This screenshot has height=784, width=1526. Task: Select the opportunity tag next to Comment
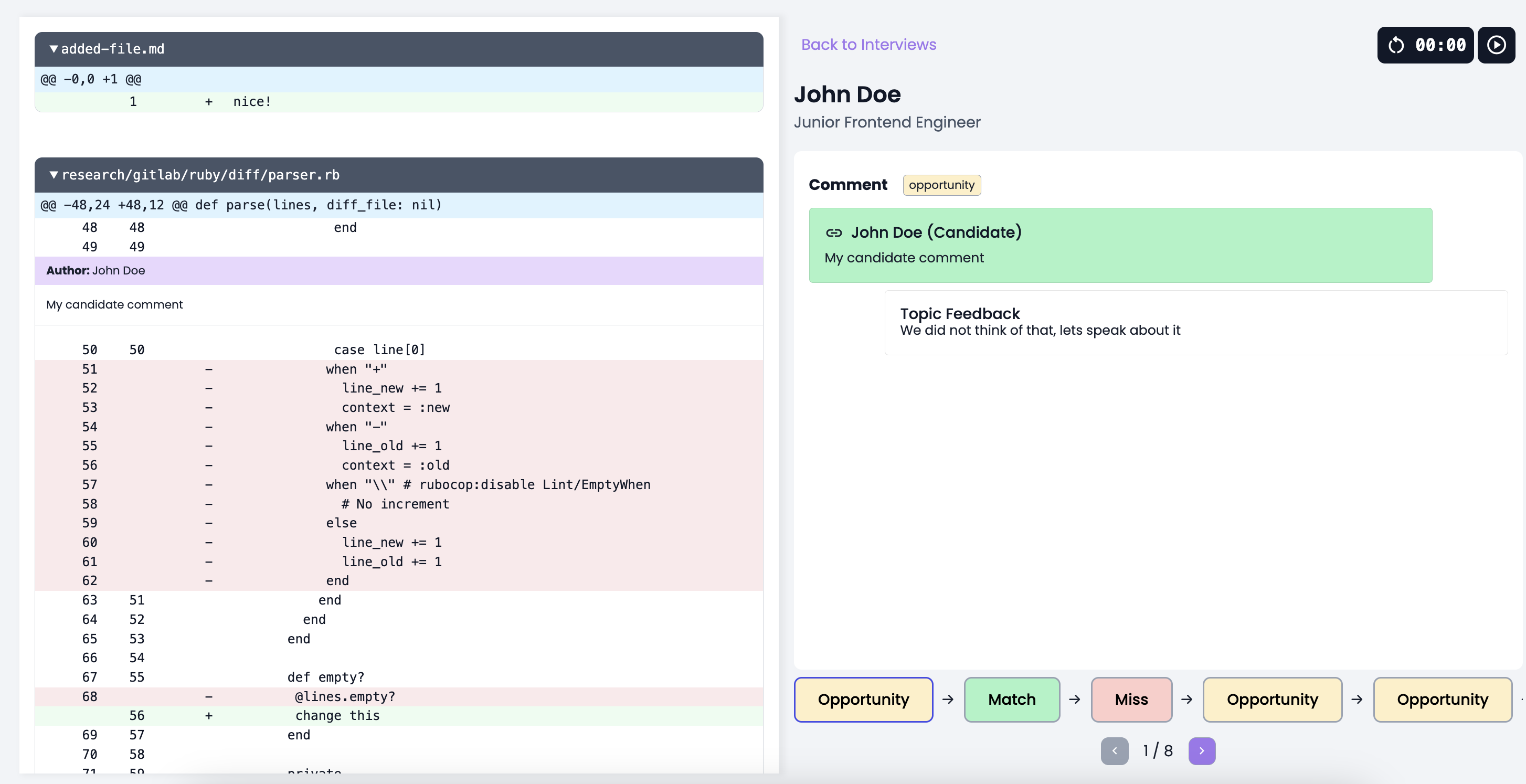coord(941,185)
